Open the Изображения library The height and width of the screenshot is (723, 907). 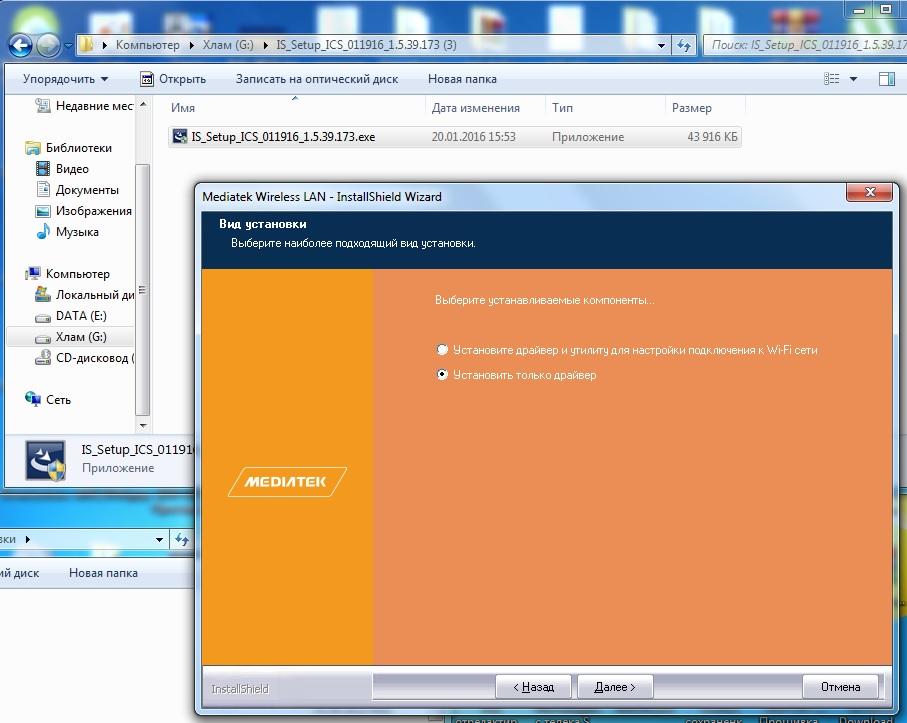coord(84,211)
